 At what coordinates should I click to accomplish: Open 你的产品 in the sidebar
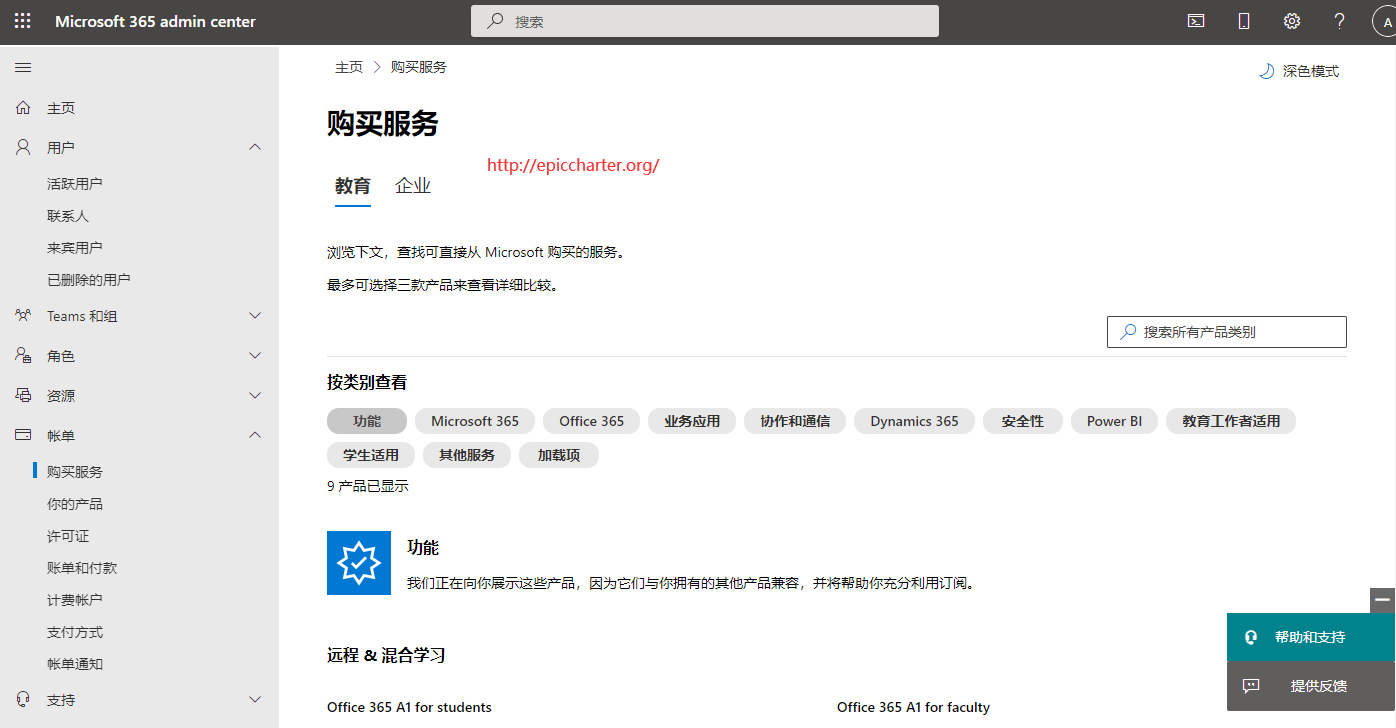pyautogui.click(x=75, y=503)
